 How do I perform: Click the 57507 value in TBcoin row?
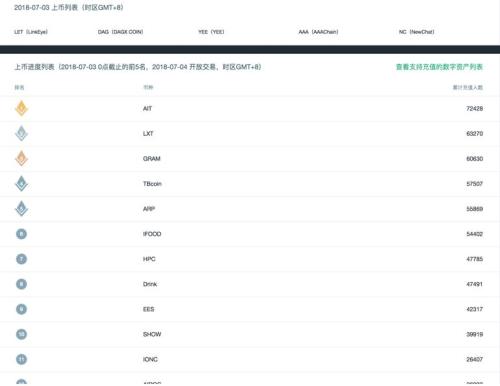[x=475, y=184]
